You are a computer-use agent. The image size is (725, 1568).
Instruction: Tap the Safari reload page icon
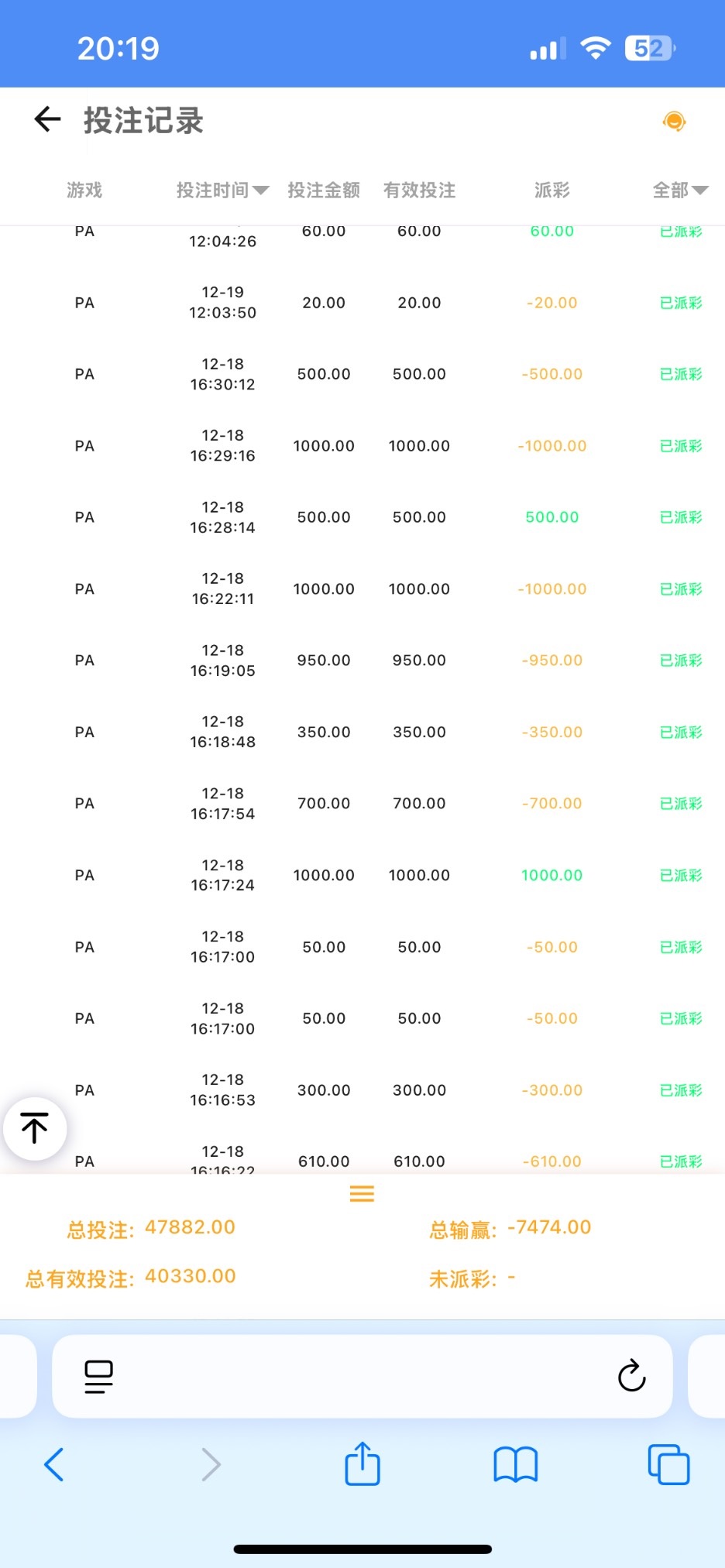click(631, 1376)
